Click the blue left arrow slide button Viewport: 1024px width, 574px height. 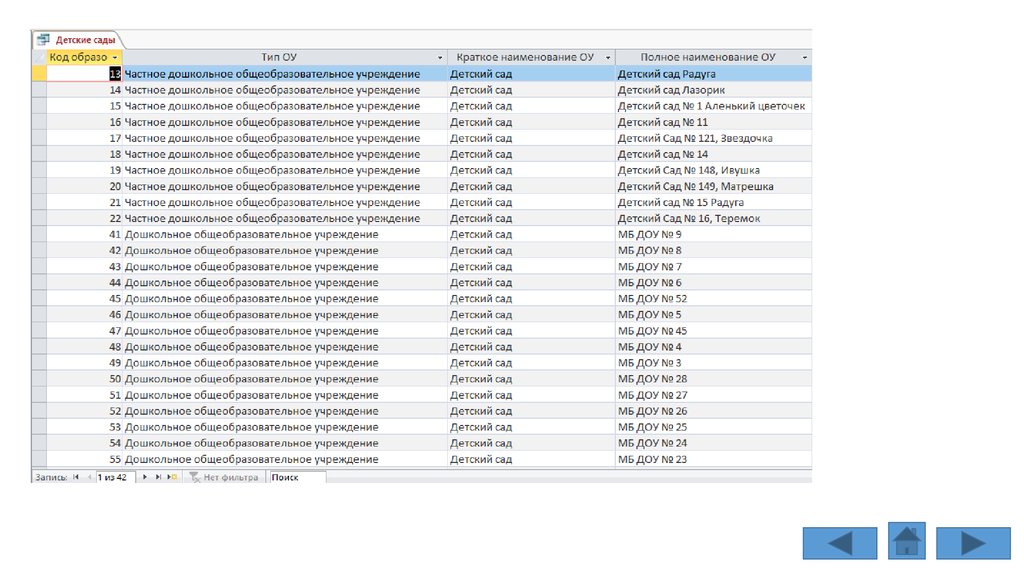tap(839, 543)
